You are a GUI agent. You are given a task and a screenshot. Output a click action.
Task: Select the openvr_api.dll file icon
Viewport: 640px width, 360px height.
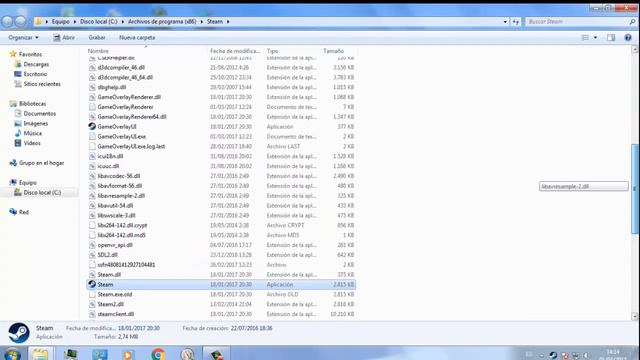(92, 245)
